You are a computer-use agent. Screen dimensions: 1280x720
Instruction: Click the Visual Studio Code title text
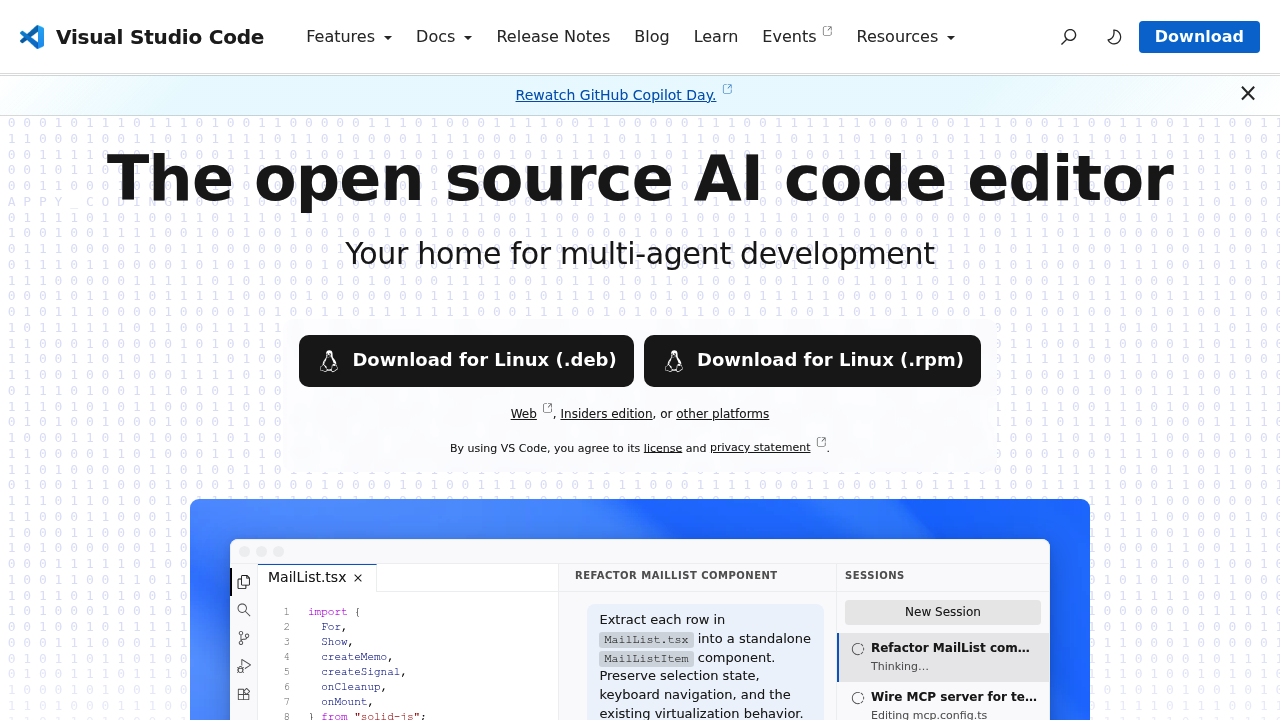(160, 37)
